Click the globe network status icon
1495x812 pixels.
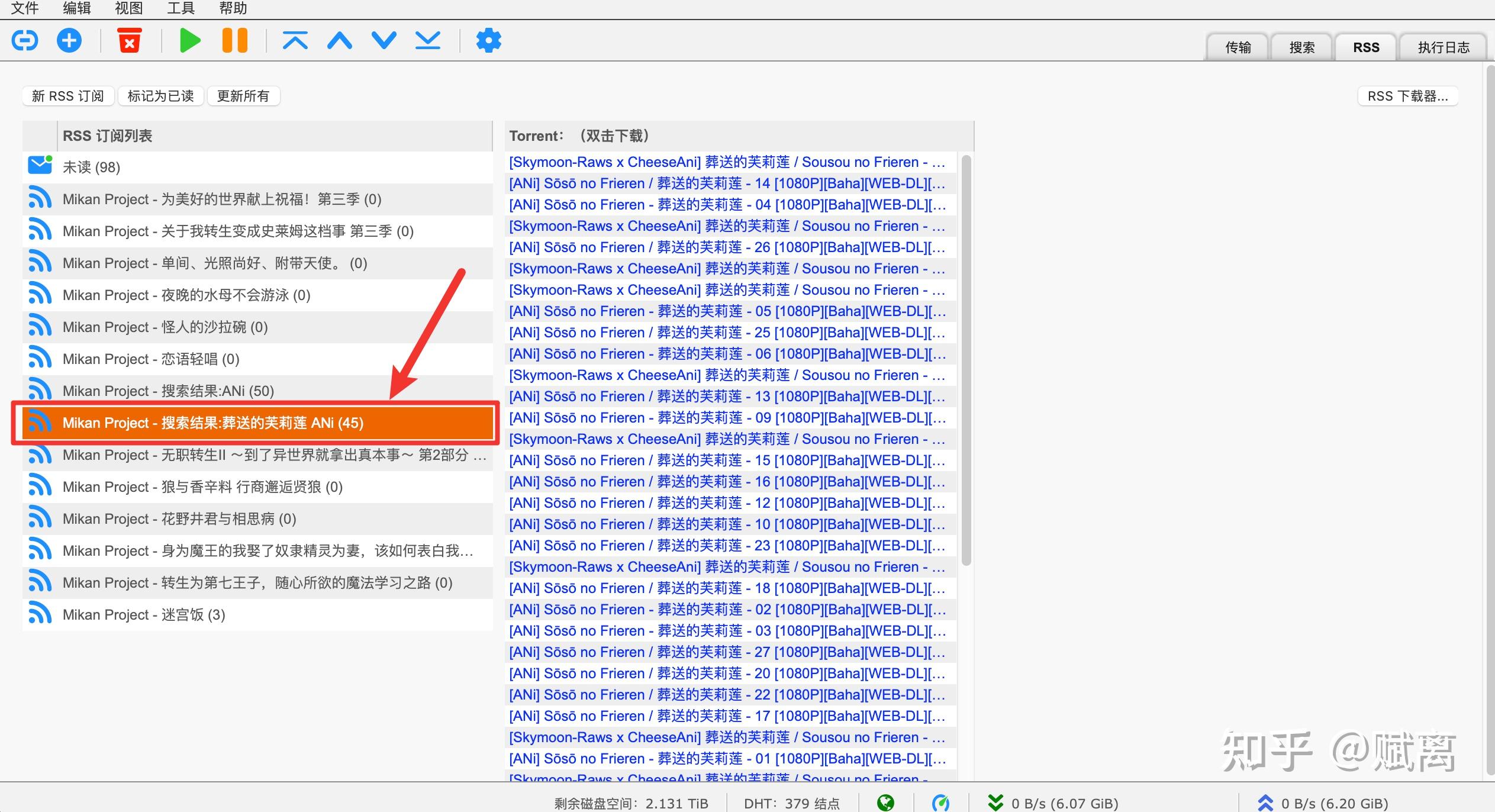tap(885, 803)
